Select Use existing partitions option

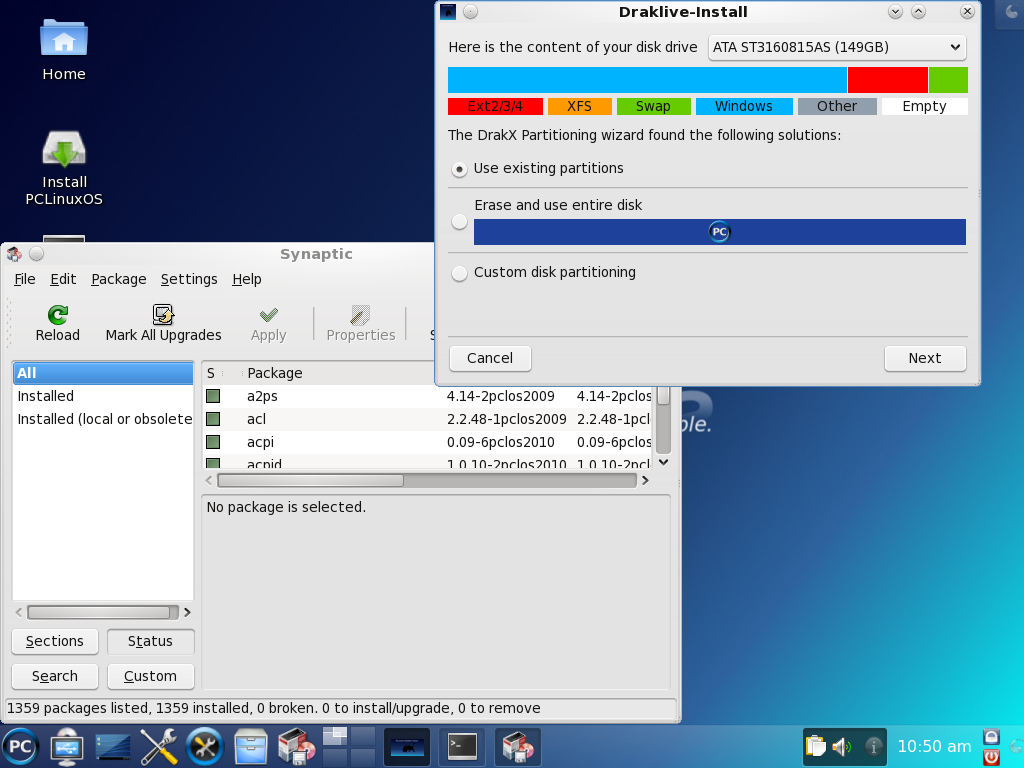point(460,169)
